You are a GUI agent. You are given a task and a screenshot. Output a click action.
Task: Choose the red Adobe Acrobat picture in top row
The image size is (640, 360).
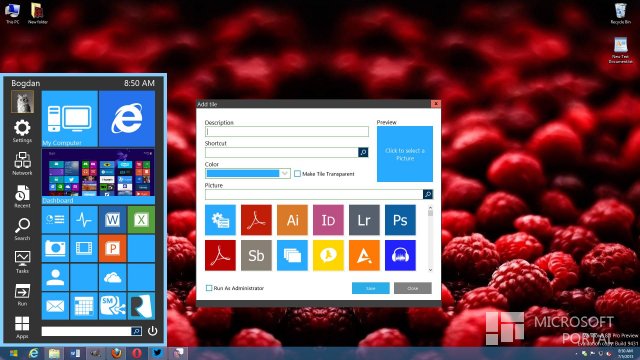pos(256,220)
